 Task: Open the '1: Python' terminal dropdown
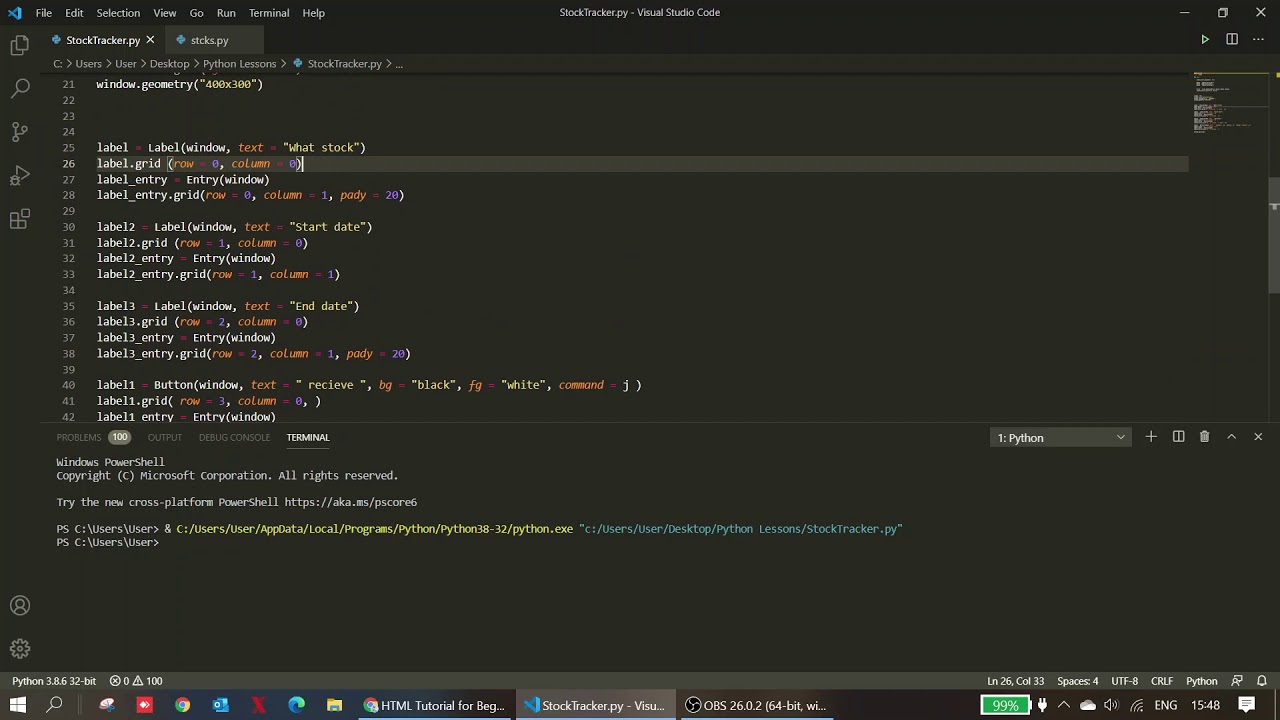(x=1061, y=437)
